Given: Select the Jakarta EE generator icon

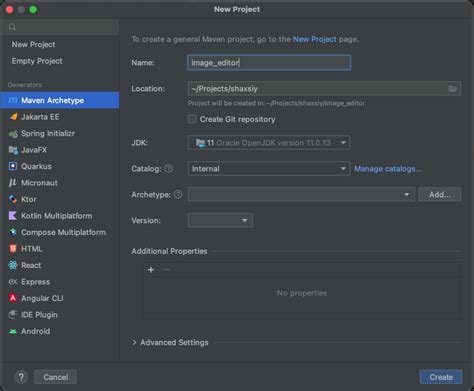Looking at the screenshot, I should point(13,117).
